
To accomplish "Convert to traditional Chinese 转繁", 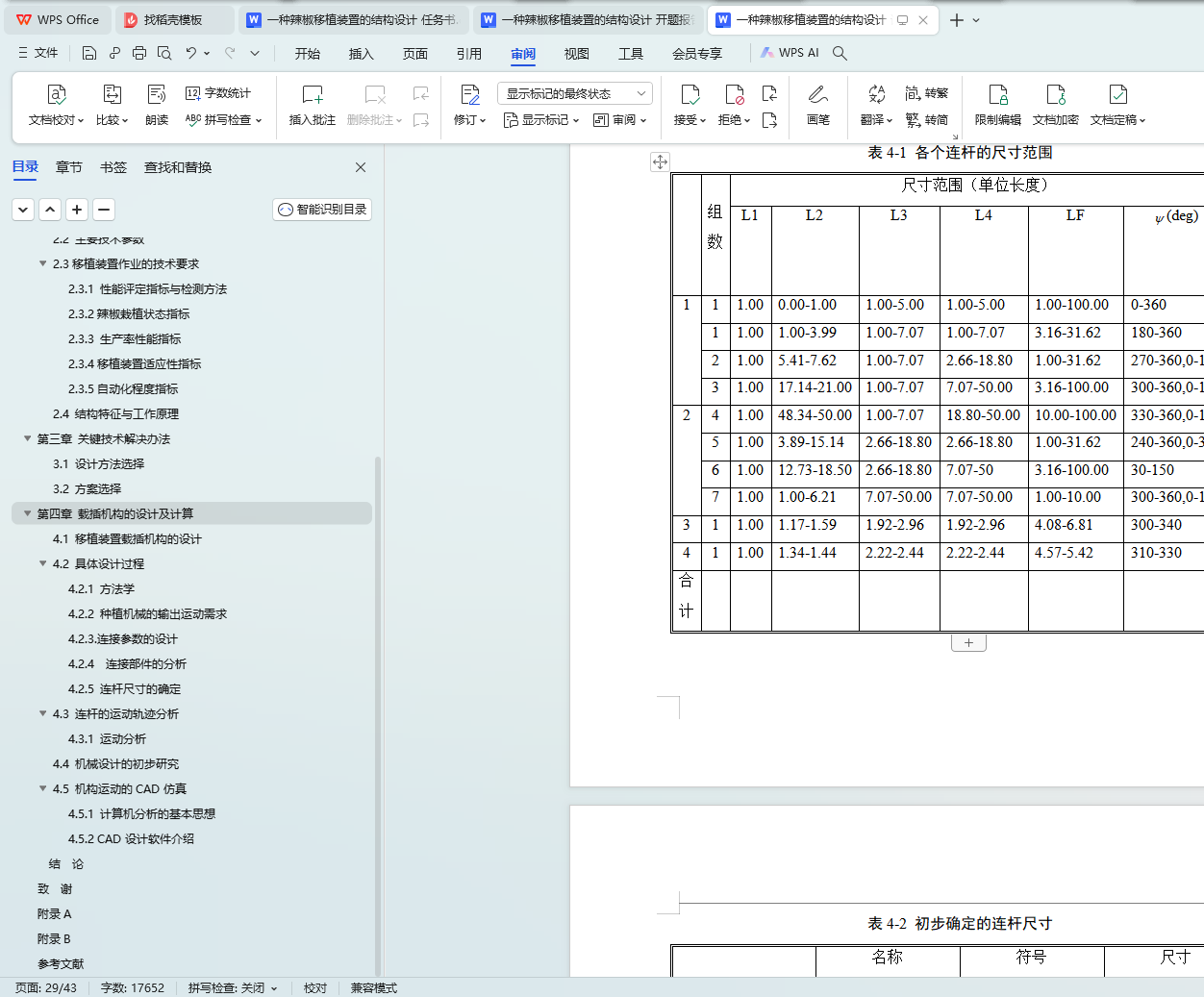I will pyautogui.click(x=927, y=93).
